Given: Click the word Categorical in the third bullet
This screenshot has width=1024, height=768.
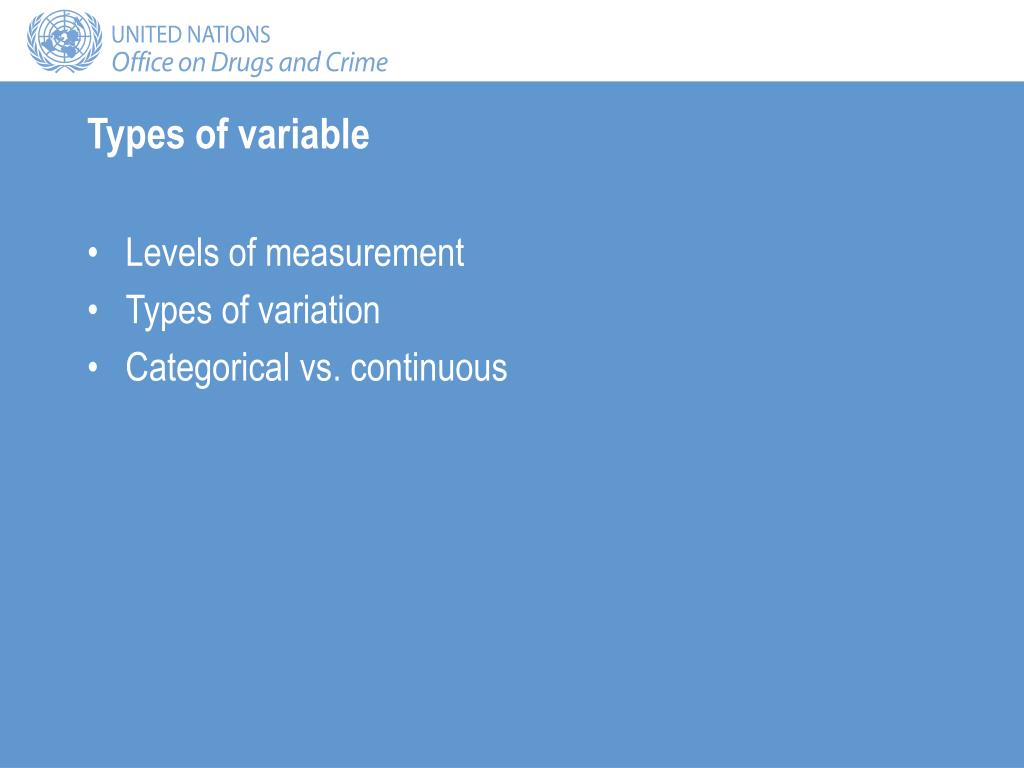Looking at the screenshot, I should (208, 368).
